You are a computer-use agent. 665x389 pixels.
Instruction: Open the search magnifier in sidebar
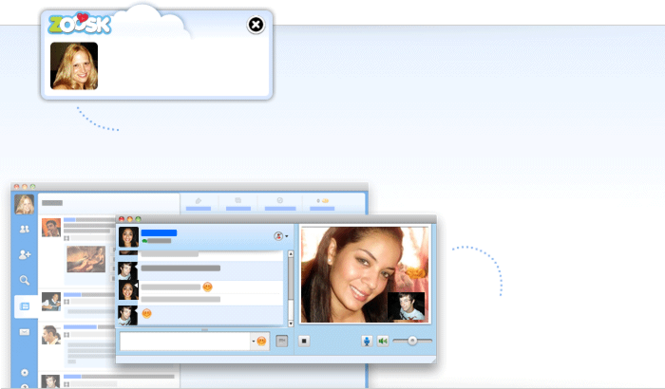[x=25, y=280]
